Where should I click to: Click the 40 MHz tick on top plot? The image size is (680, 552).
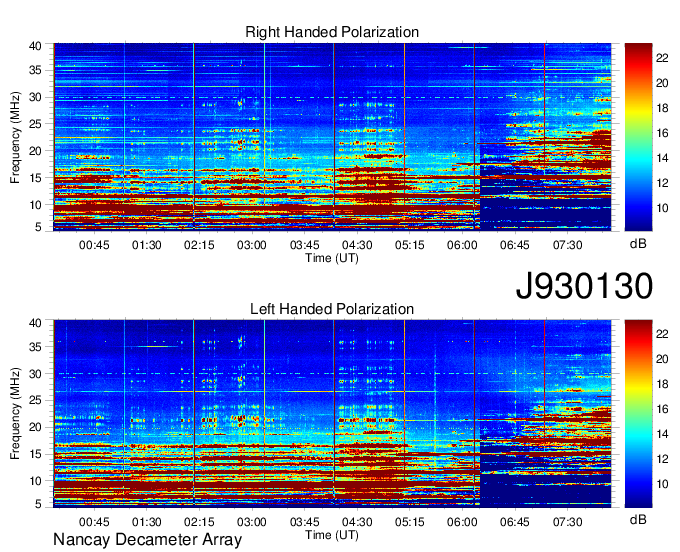coord(35,46)
